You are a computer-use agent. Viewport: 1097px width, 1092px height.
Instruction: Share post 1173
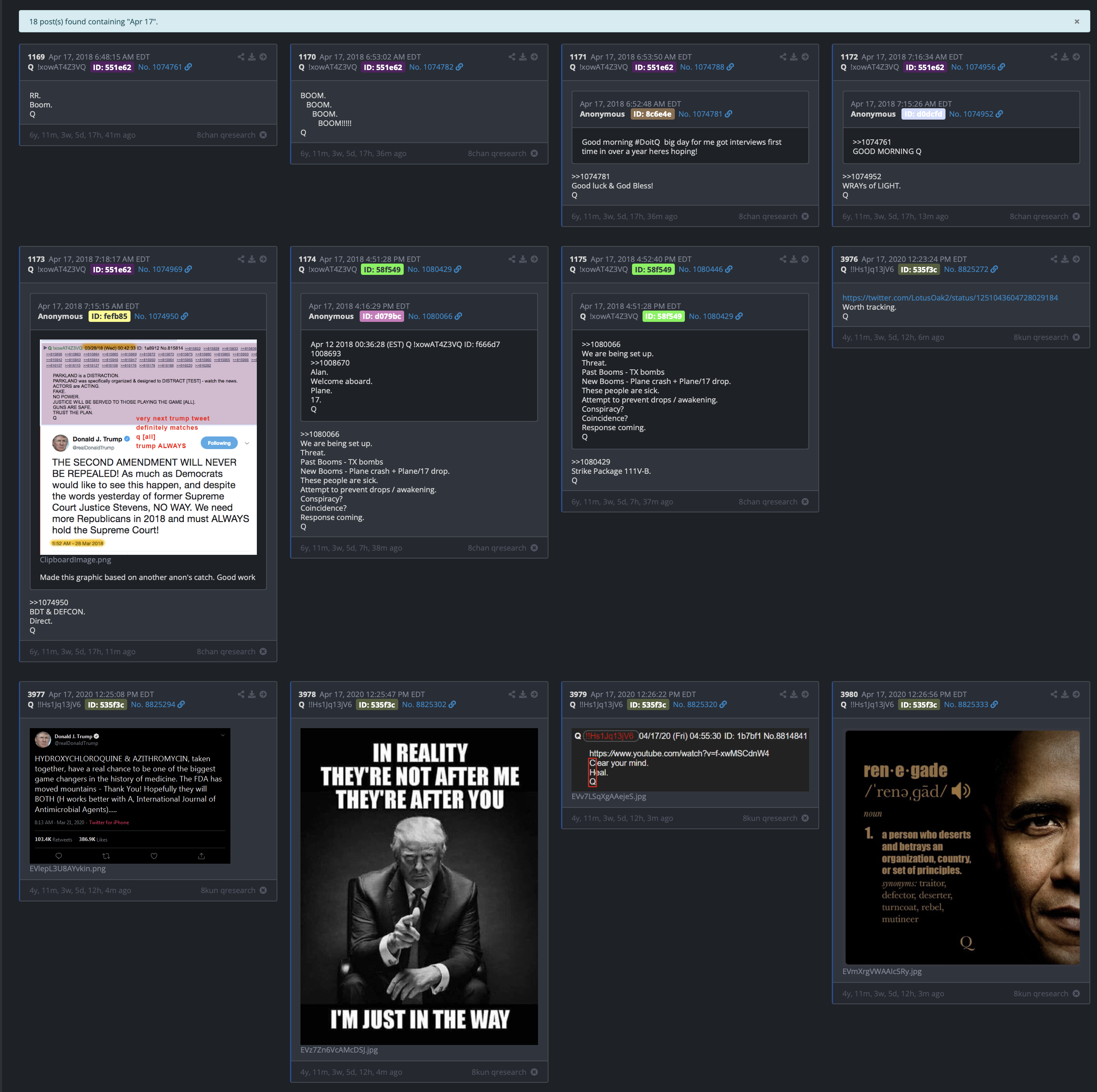tap(241, 259)
